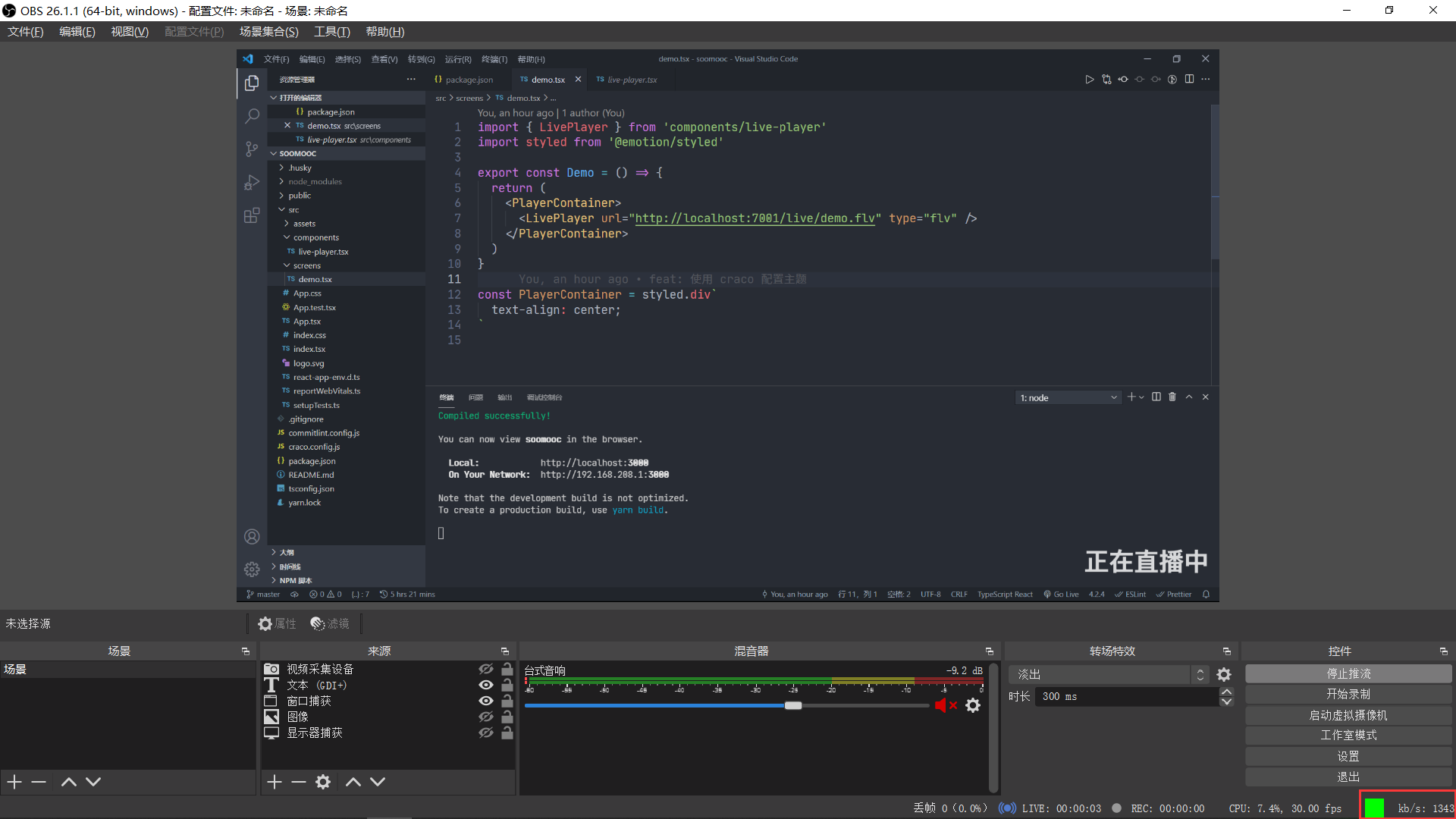Lock the 窗口捕获 source
The image size is (1456, 819).
(x=507, y=701)
